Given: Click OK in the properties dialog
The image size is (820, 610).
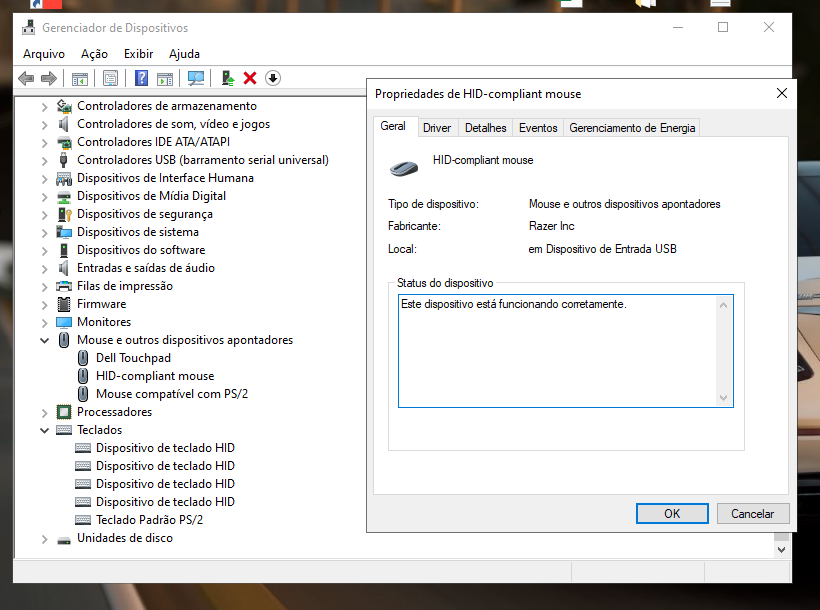Looking at the screenshot, I should point(672,514).
